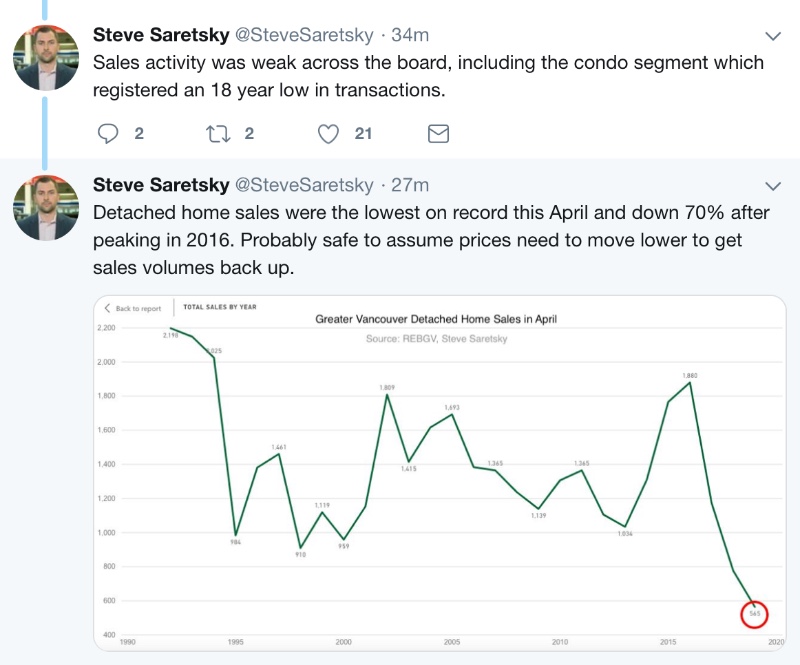Click the red circled 565 data point
This screenshot has width=800, height=665.
tap(754, 614)
